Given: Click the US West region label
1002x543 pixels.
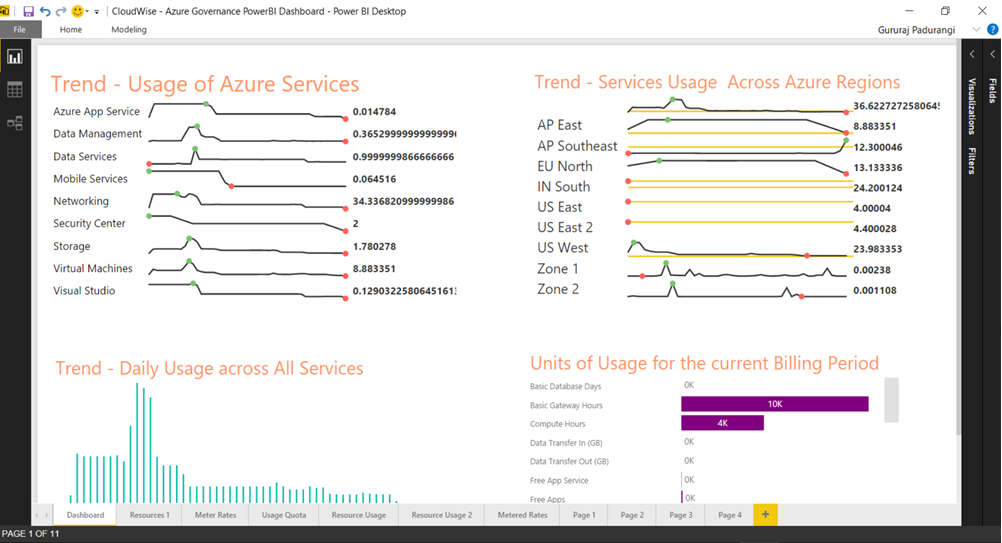Looking at the screenshot, I should coord(563,248).
